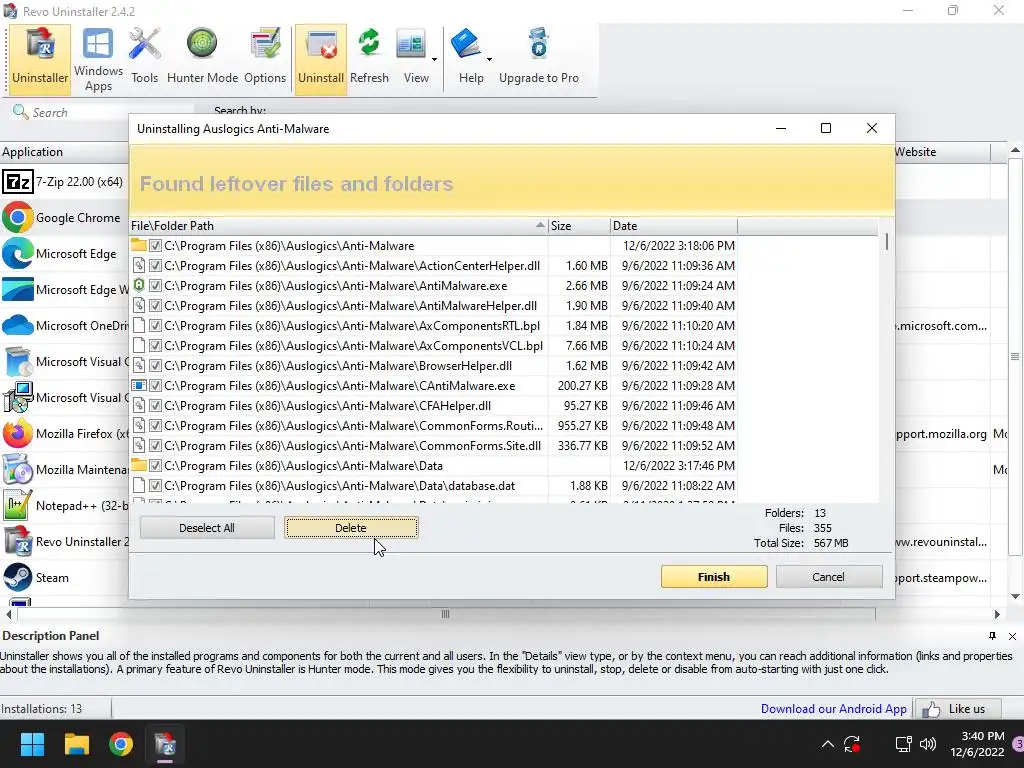1024x768 pixels.
Task: Close the Description Panel
Action: pos(1012,636)
